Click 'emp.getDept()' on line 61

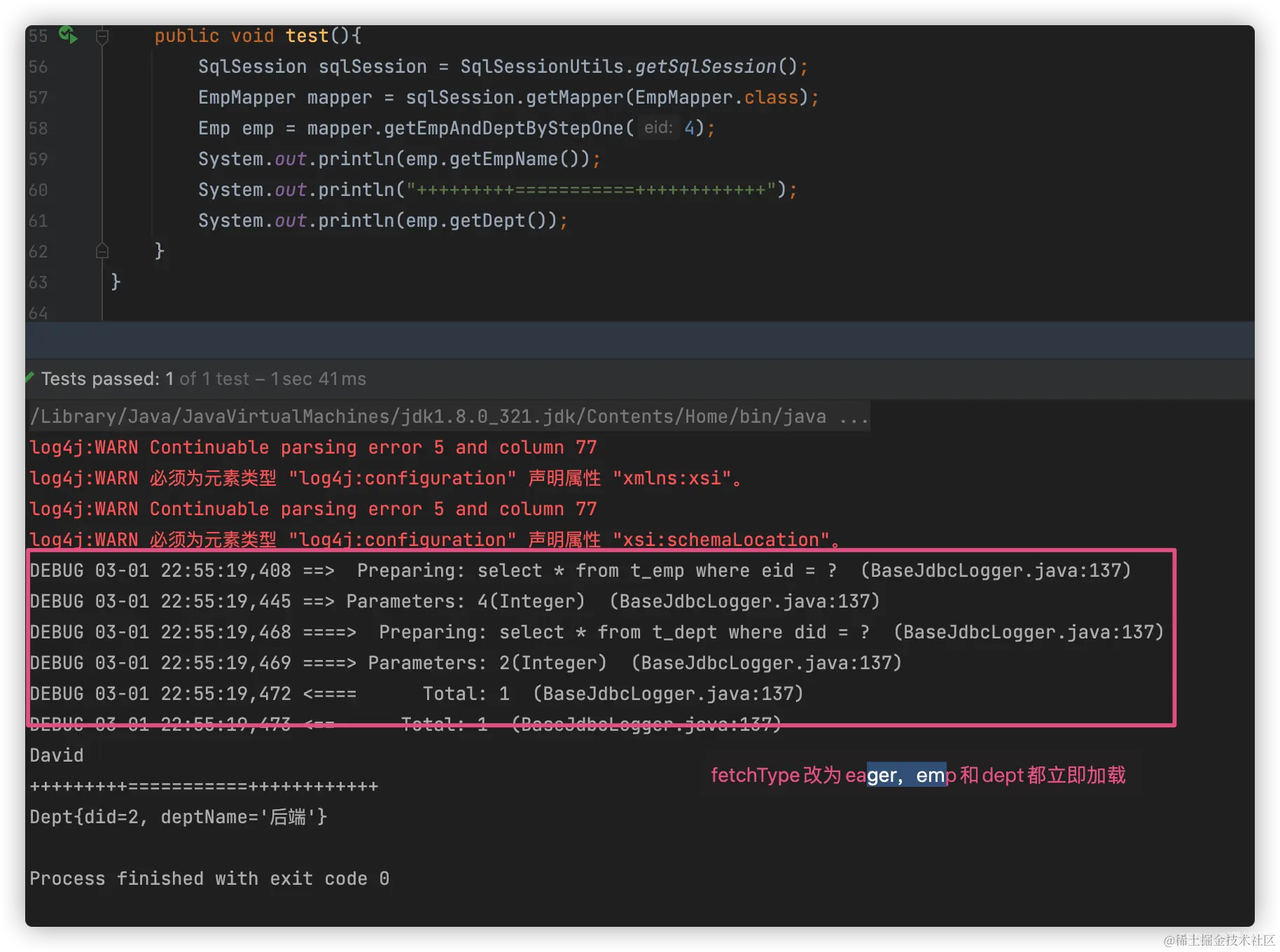(477, 220)
